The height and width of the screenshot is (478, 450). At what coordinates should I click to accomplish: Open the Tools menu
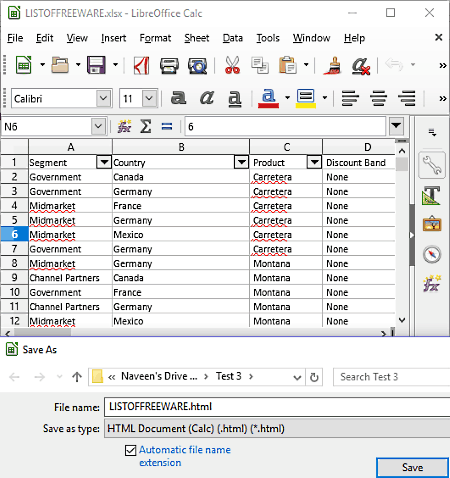tap(268, 38)
